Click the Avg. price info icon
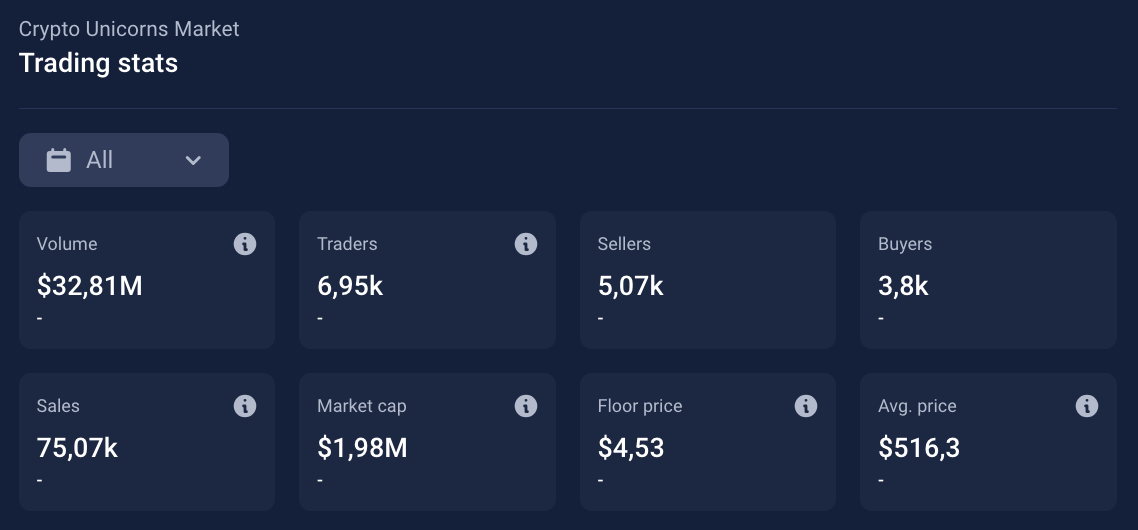1138x530 pixels. (x=1086, y=406)
